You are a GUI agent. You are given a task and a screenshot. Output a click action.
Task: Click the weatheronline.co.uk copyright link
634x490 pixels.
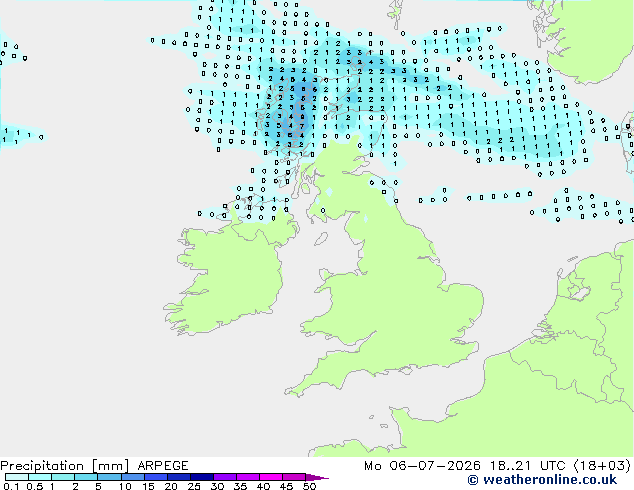click(x=542, y=480)
